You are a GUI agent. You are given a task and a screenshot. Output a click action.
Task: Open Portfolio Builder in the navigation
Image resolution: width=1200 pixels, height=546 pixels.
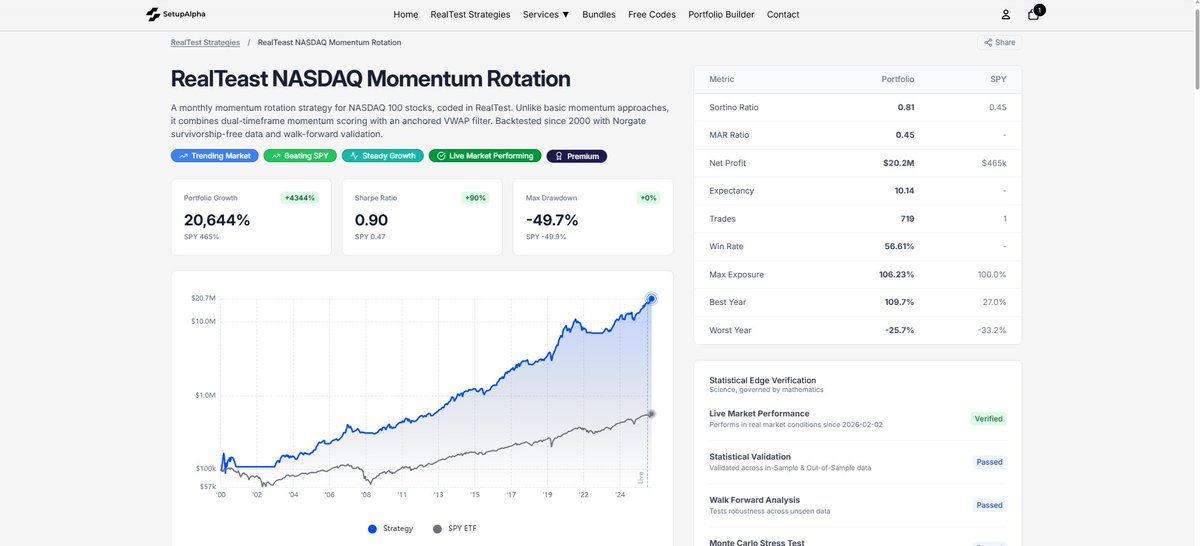[721, 14]
